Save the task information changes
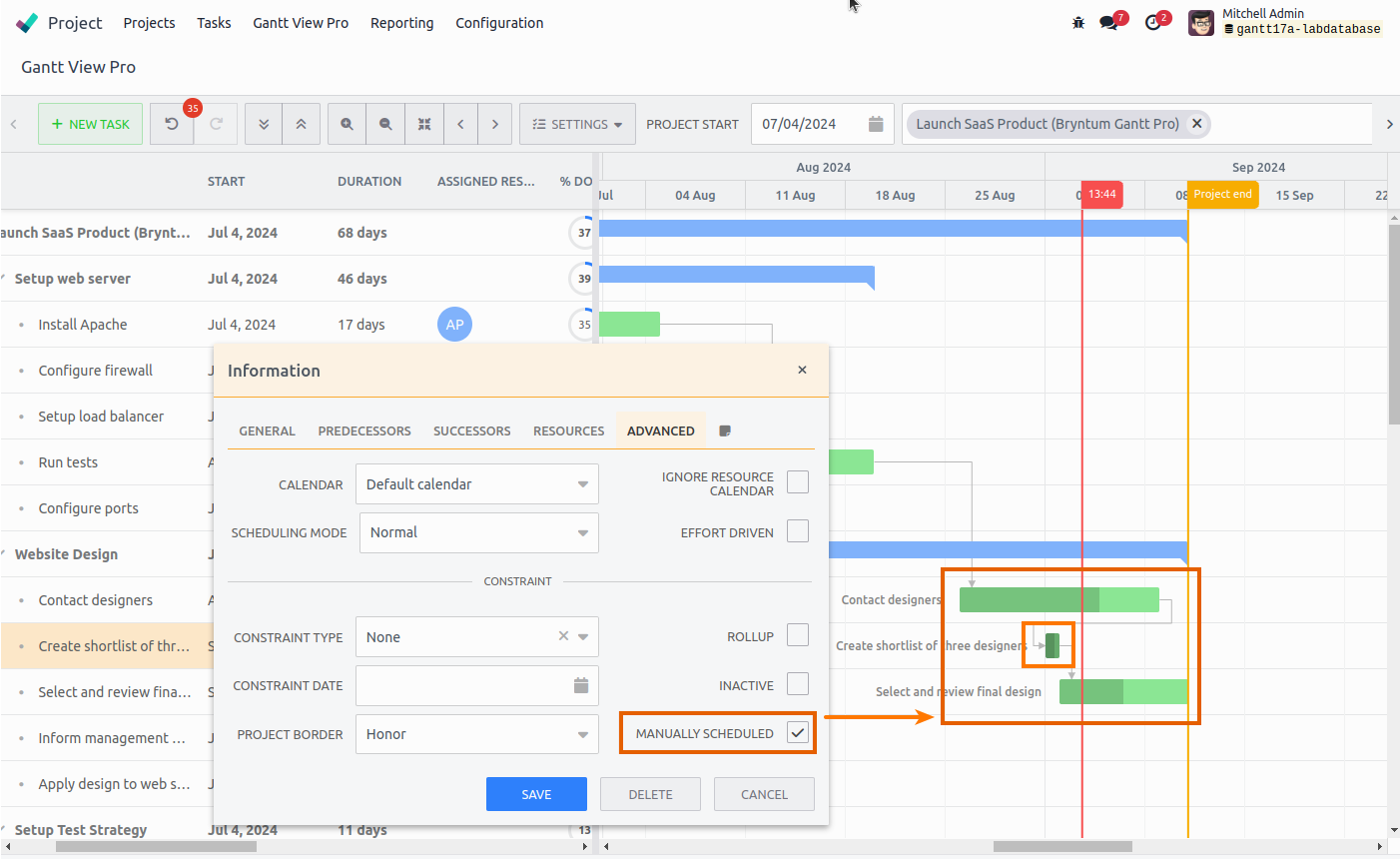The width and height of the screenshot is (1400, 859). (x=536, y=793)
